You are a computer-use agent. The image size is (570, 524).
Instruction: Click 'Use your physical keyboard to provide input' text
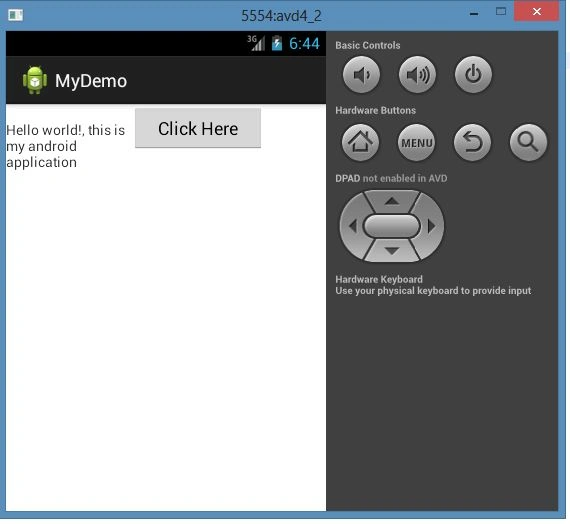[433, 291]
